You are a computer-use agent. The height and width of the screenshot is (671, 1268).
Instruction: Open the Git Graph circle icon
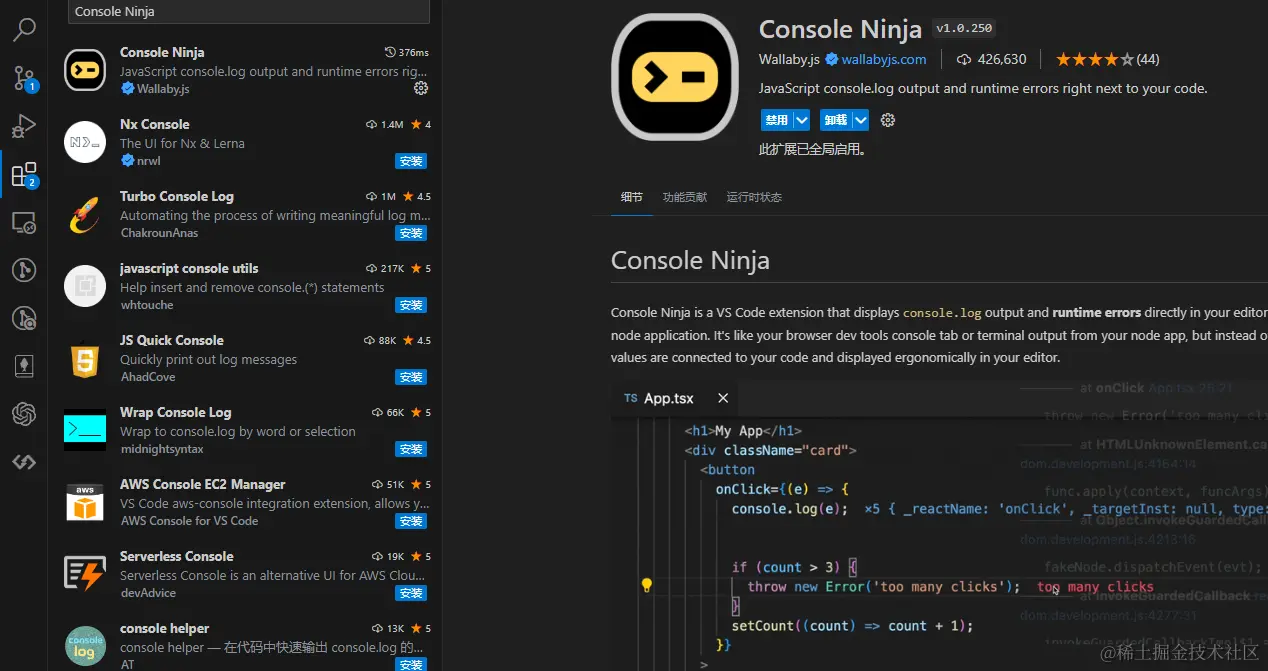(x=24, y=270)
